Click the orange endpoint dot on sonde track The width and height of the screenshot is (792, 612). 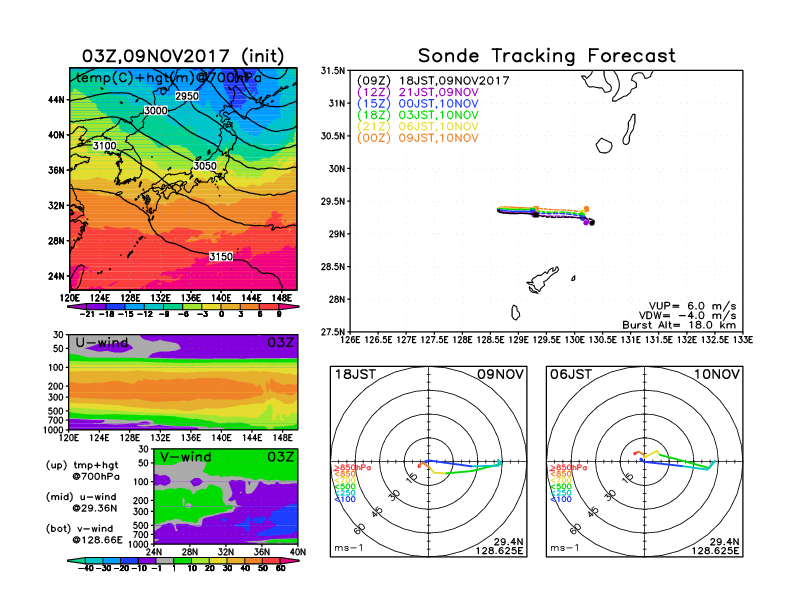tap(586, 209)
